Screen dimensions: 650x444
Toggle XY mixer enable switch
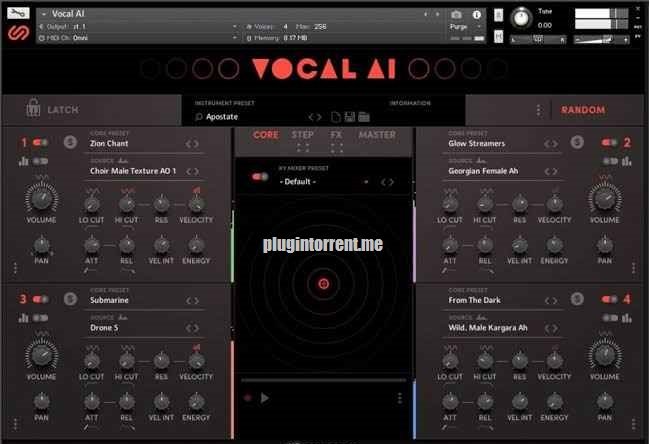click(x=260, y=177)
